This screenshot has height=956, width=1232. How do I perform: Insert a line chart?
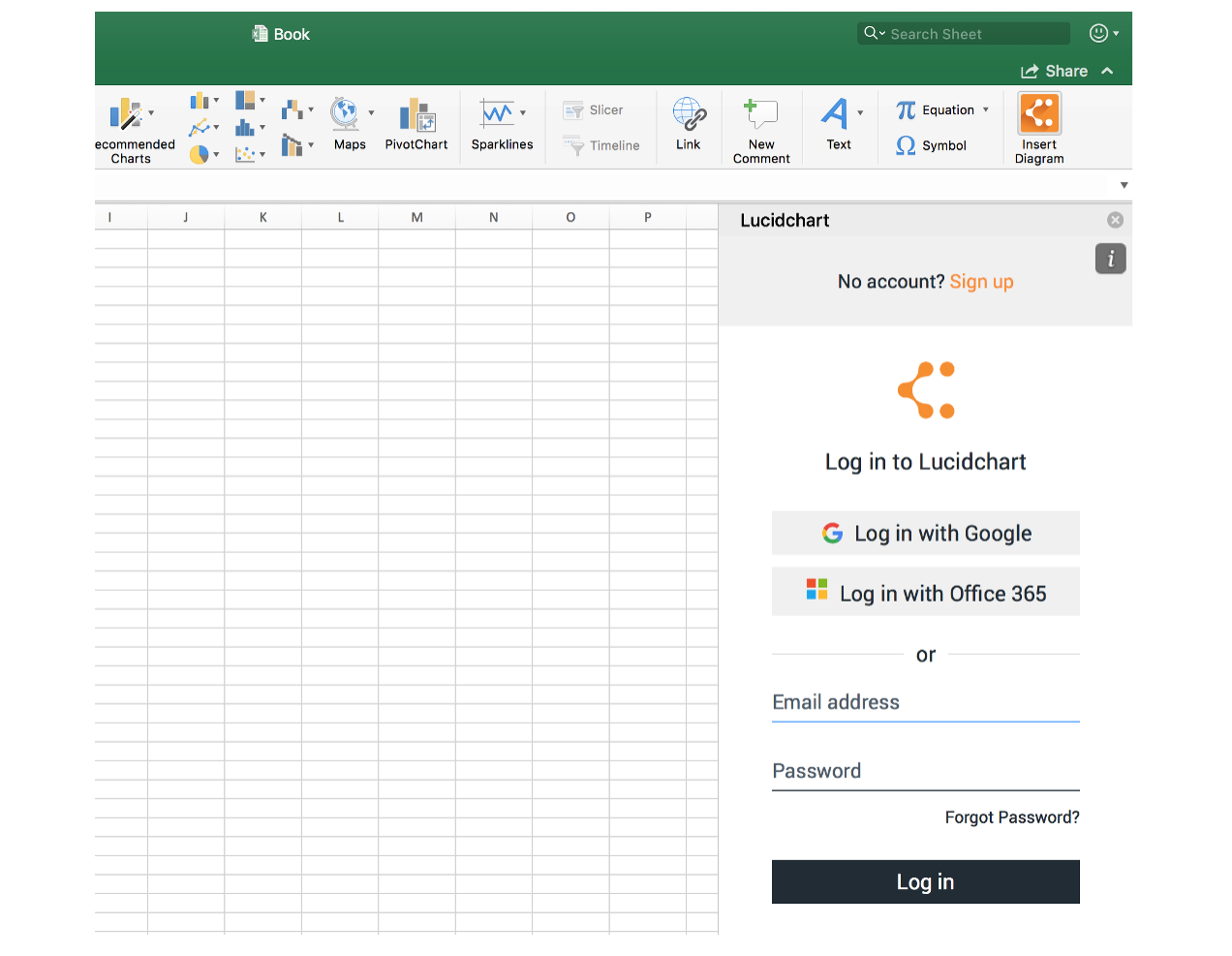[x=199, y=127]
